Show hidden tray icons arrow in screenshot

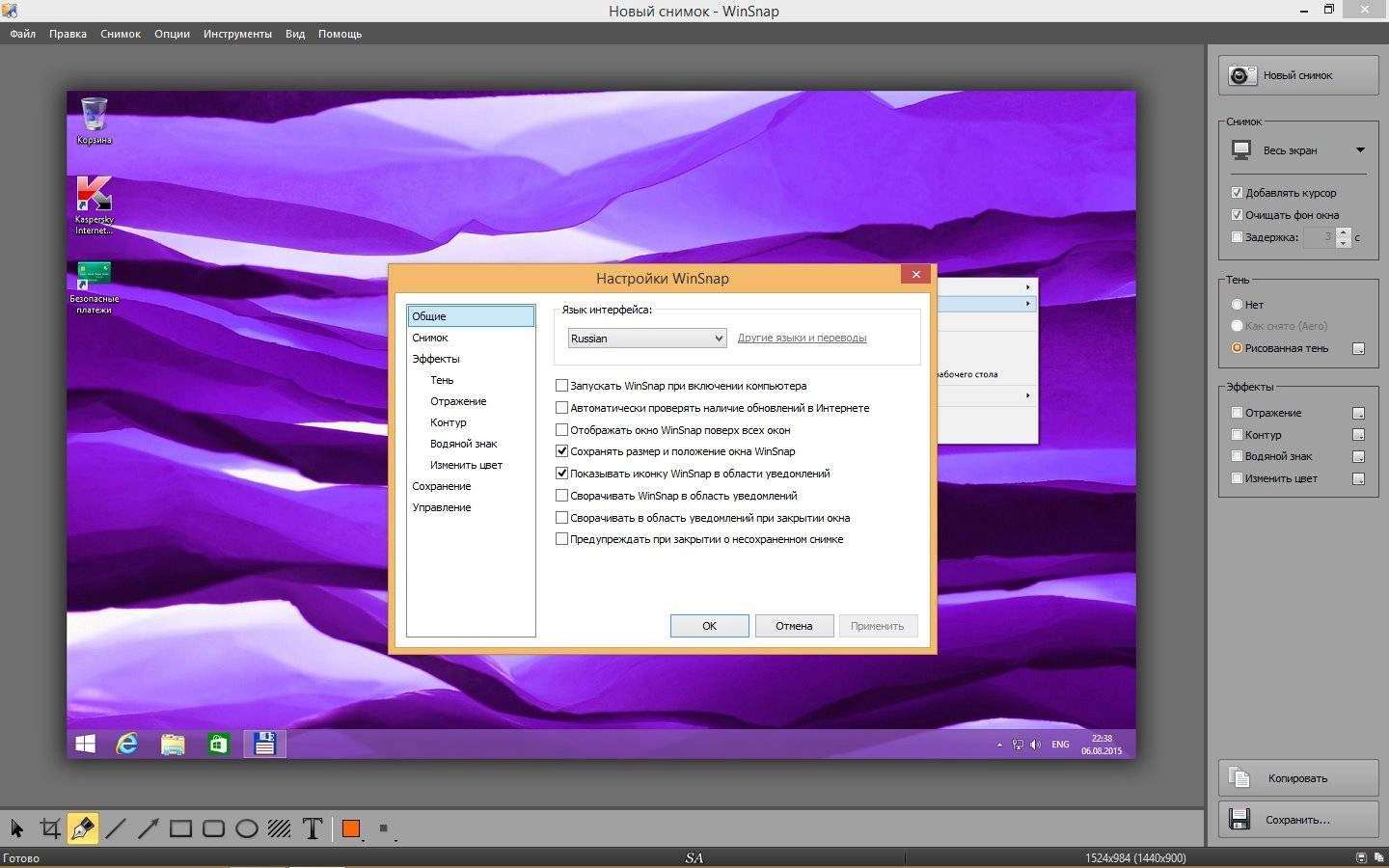coord(999,745)
